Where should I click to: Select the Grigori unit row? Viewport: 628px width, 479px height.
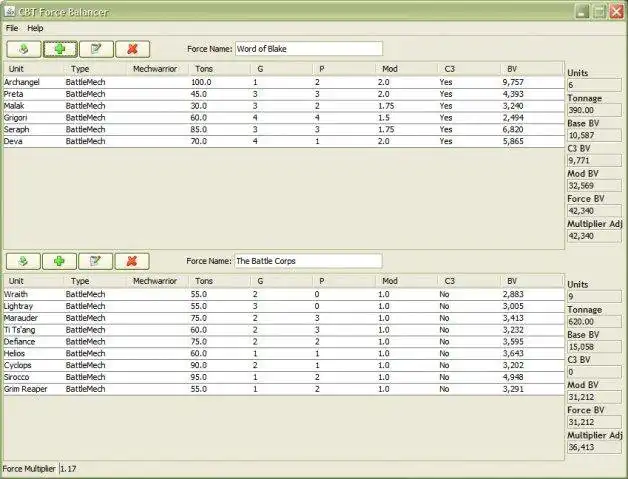tap(284, 118)
